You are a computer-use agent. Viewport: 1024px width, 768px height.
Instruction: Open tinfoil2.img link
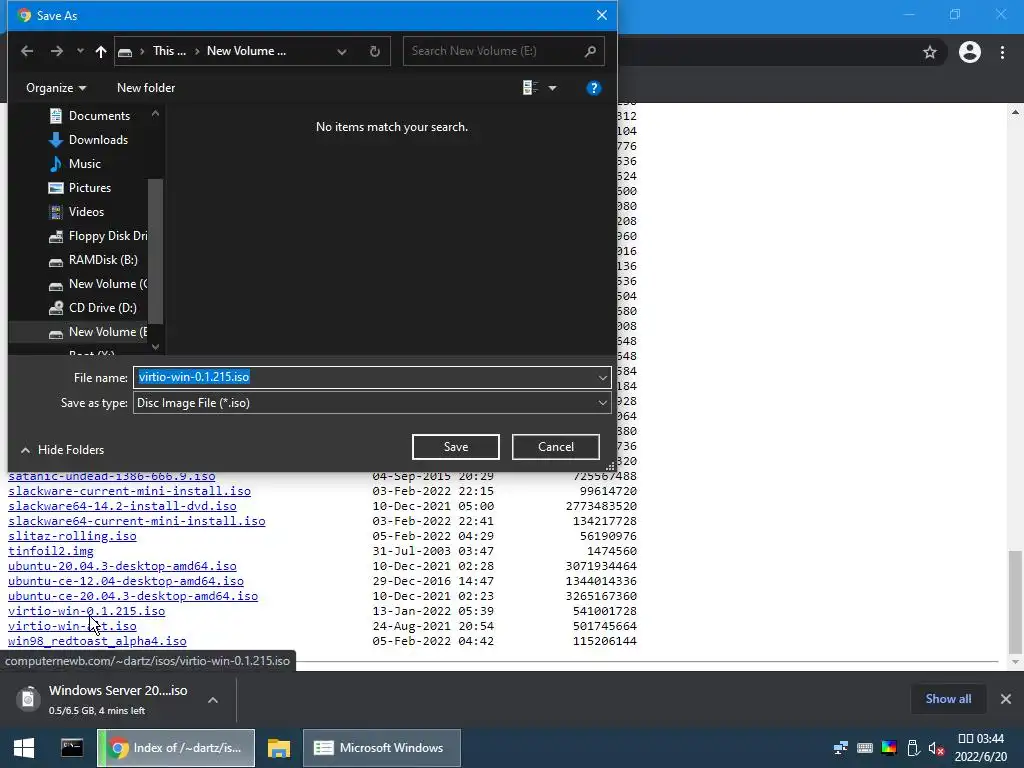coord(50,551)
